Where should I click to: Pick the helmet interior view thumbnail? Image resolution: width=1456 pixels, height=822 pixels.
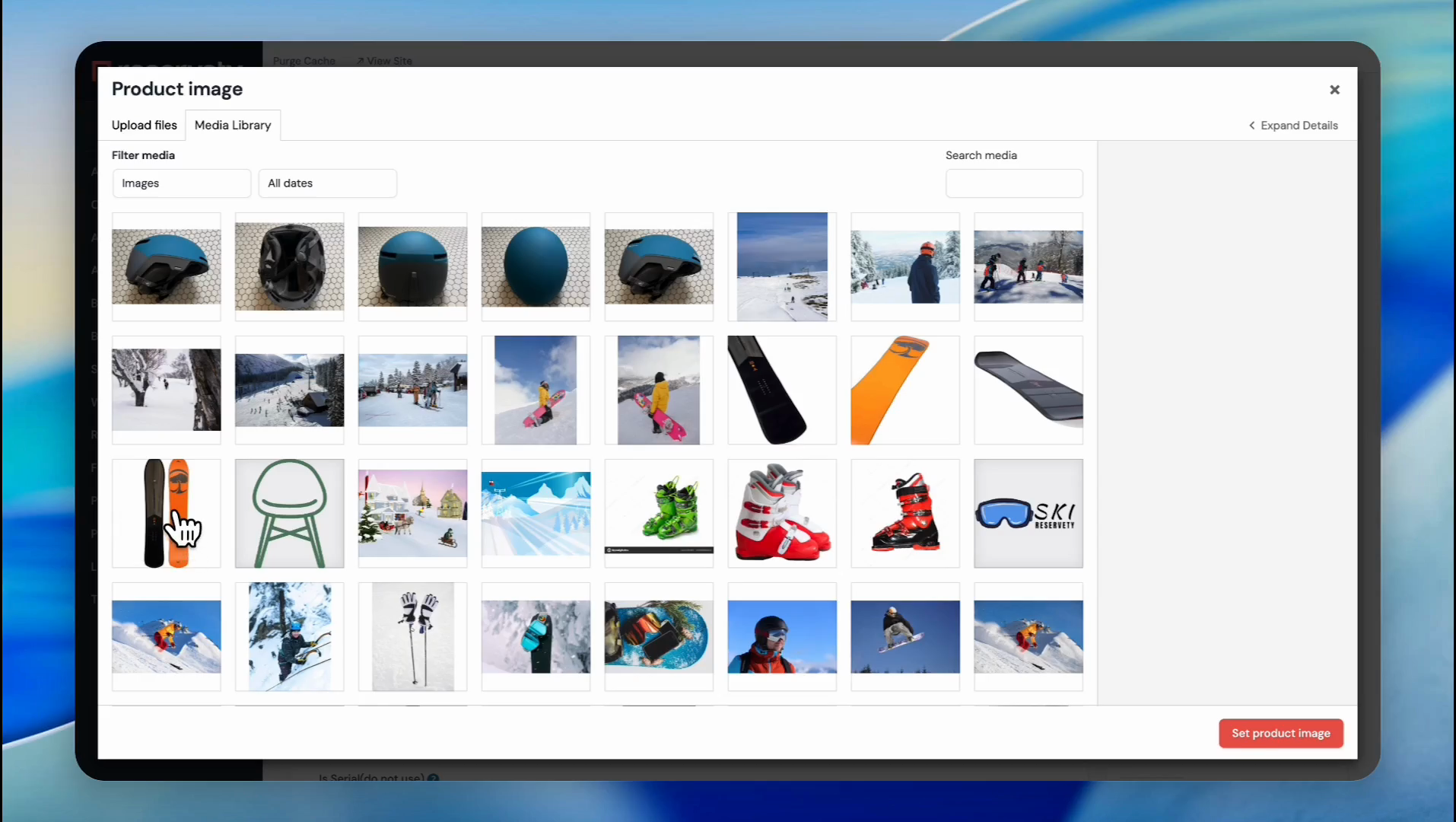pyautogui.click(x=289, y=267)
